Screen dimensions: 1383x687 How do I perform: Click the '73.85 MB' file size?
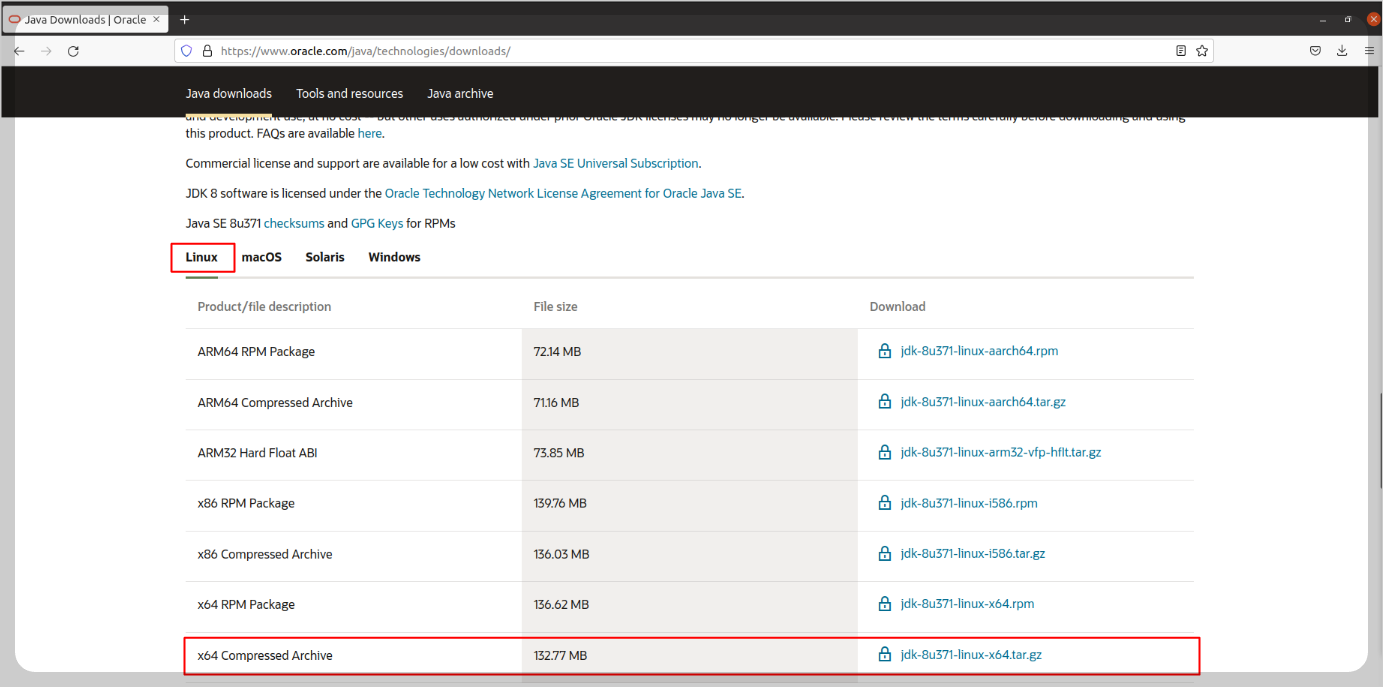(x=559, y=453)
